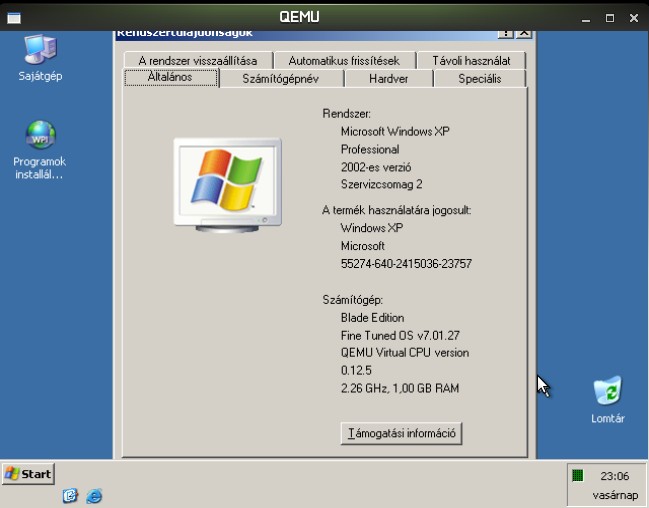
Task: Click the help button in the dialog title bar
Action: coord(505,33)
